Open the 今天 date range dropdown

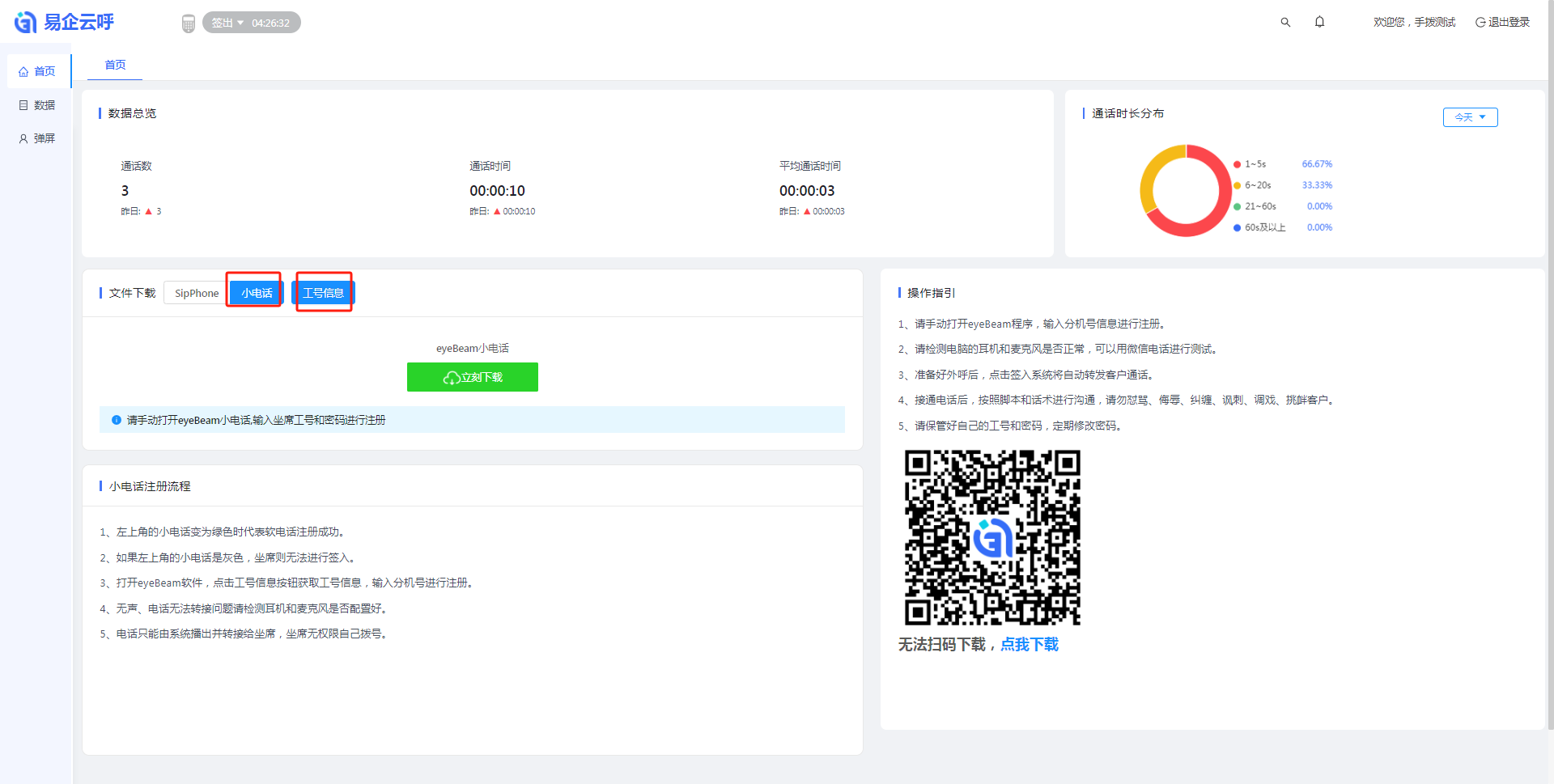point(1470,117)
